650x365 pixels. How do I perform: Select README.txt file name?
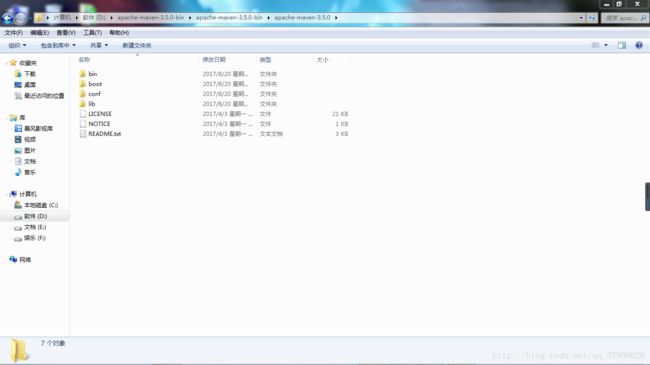[104, 134]
